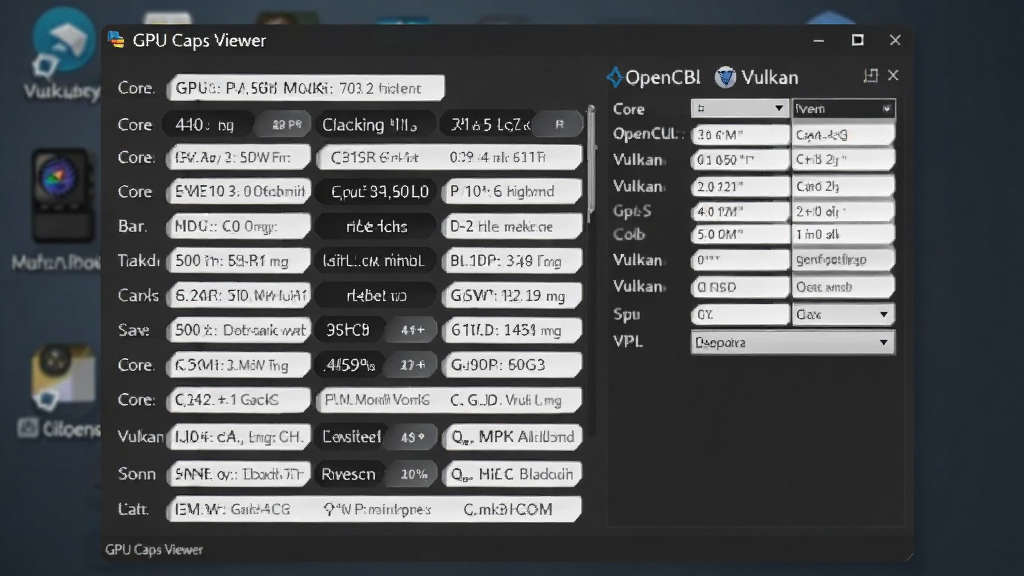The width and height of the screenshot is (1024, 576).
Task: Click the 'ribe tchs' dark pill in the Bar row
Action: [375, 227]
